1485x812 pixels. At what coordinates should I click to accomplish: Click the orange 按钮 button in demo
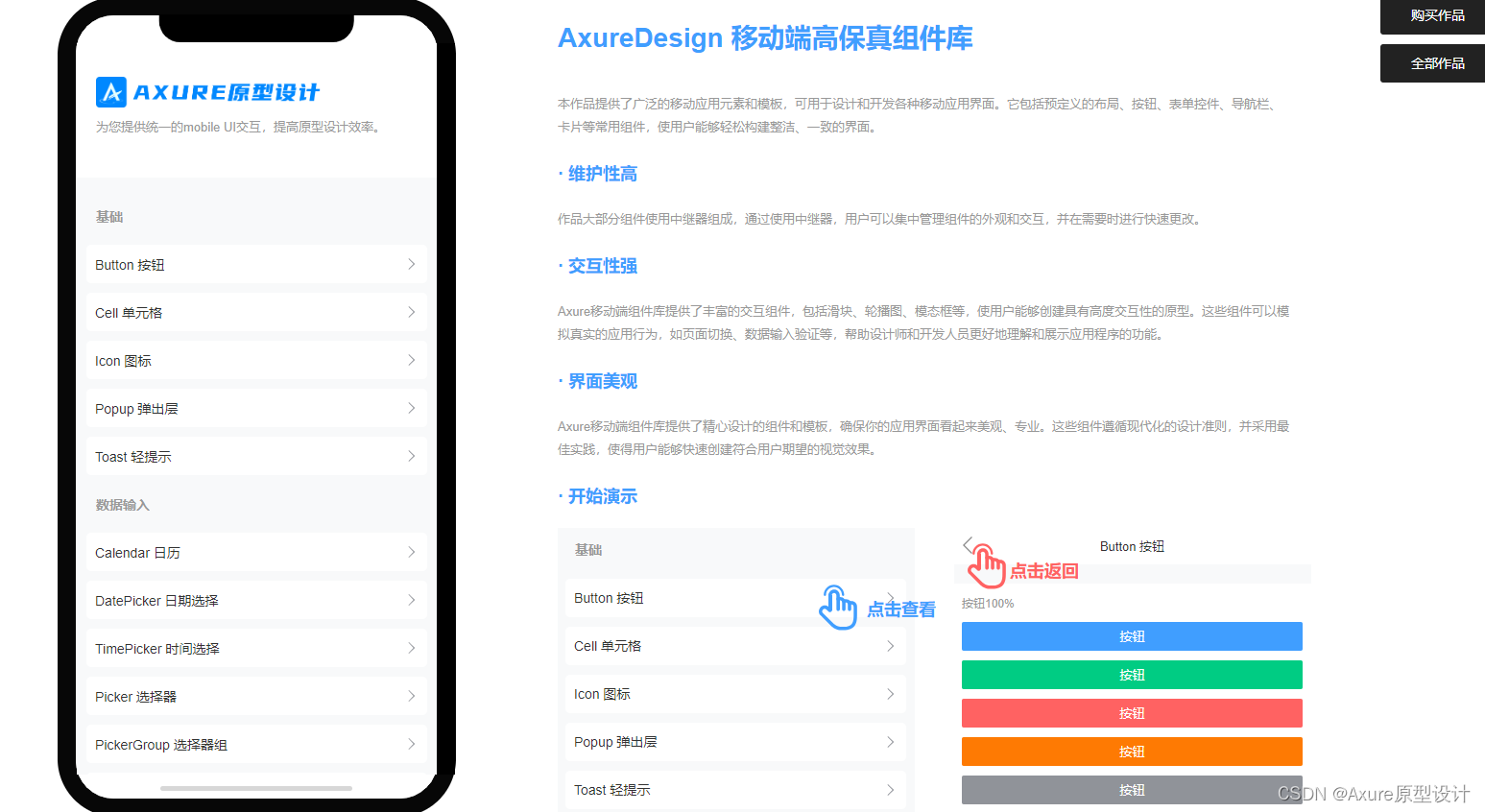[1132, 752]
